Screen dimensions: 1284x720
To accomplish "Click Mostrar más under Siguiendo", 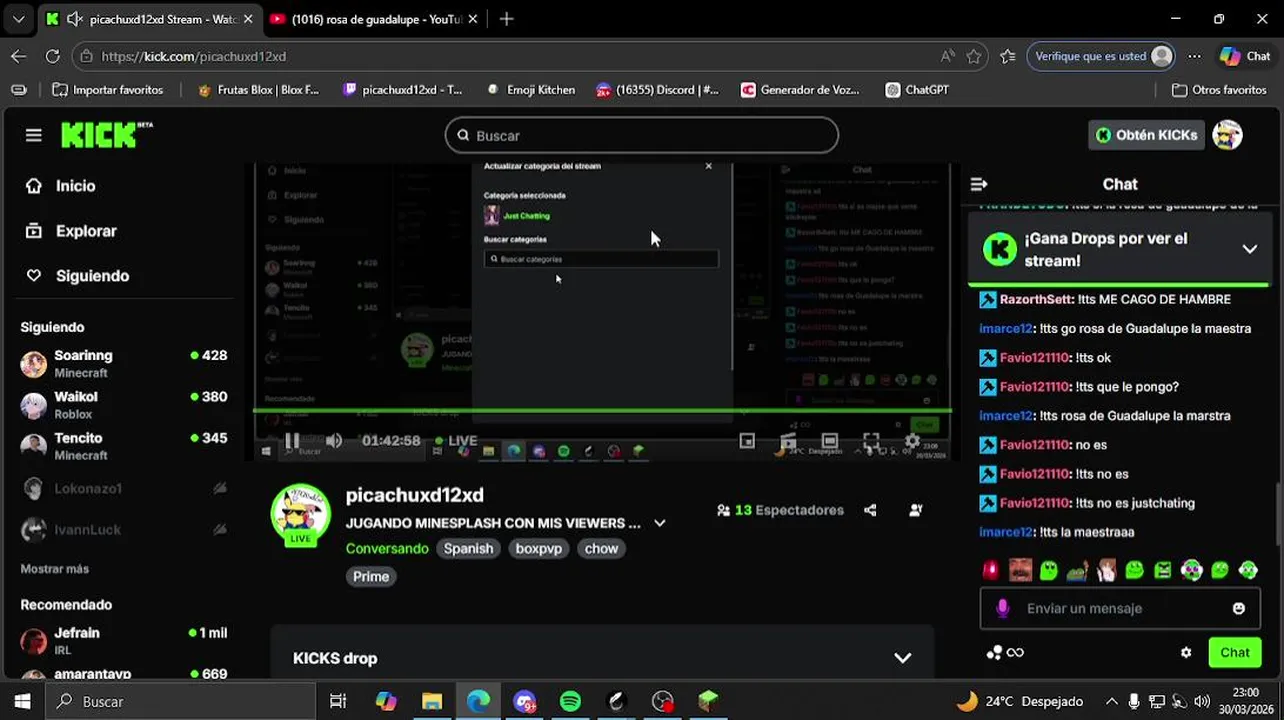I will 55,569.
